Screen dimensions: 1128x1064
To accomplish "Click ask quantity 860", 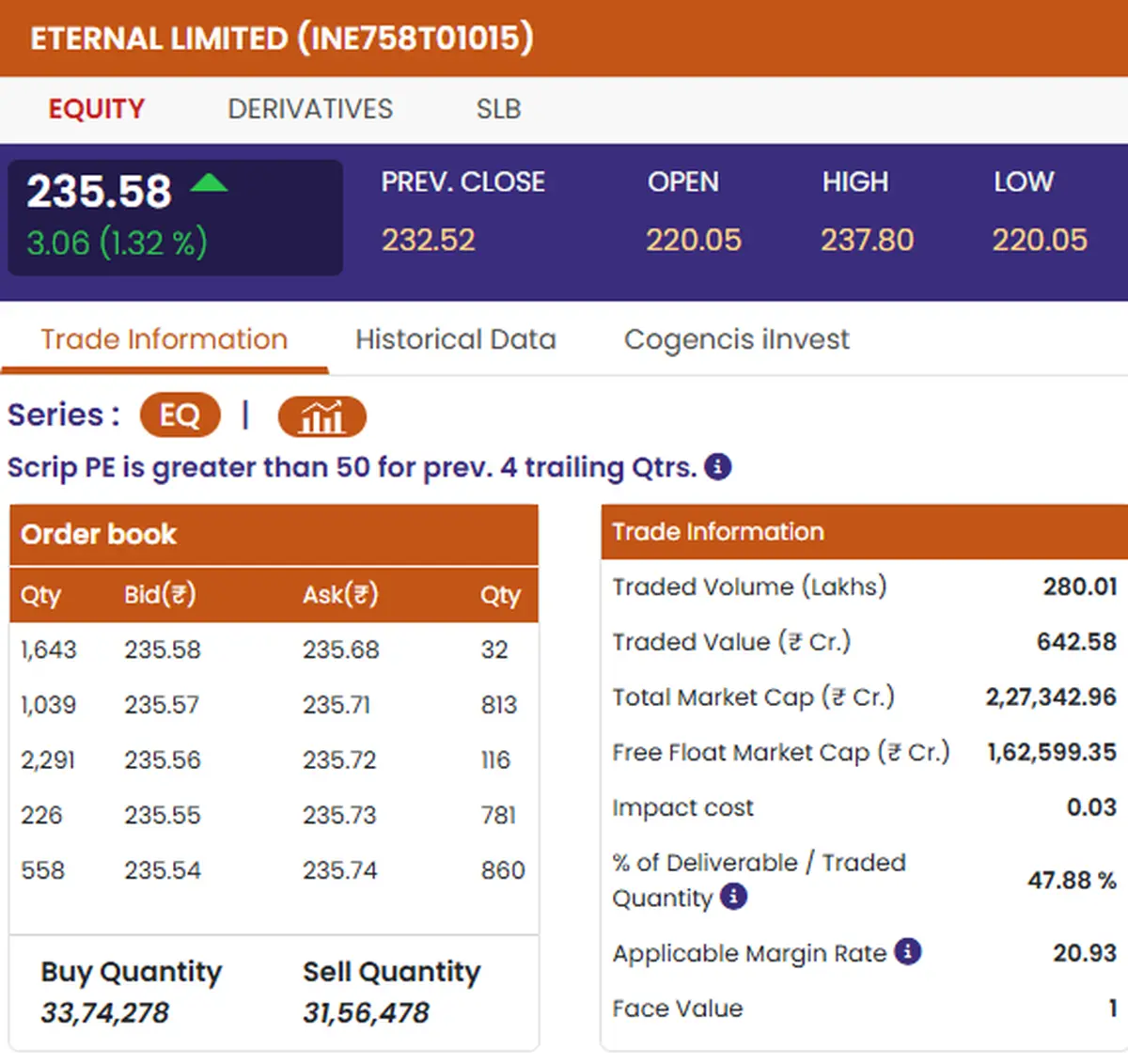I will point(503,870).
